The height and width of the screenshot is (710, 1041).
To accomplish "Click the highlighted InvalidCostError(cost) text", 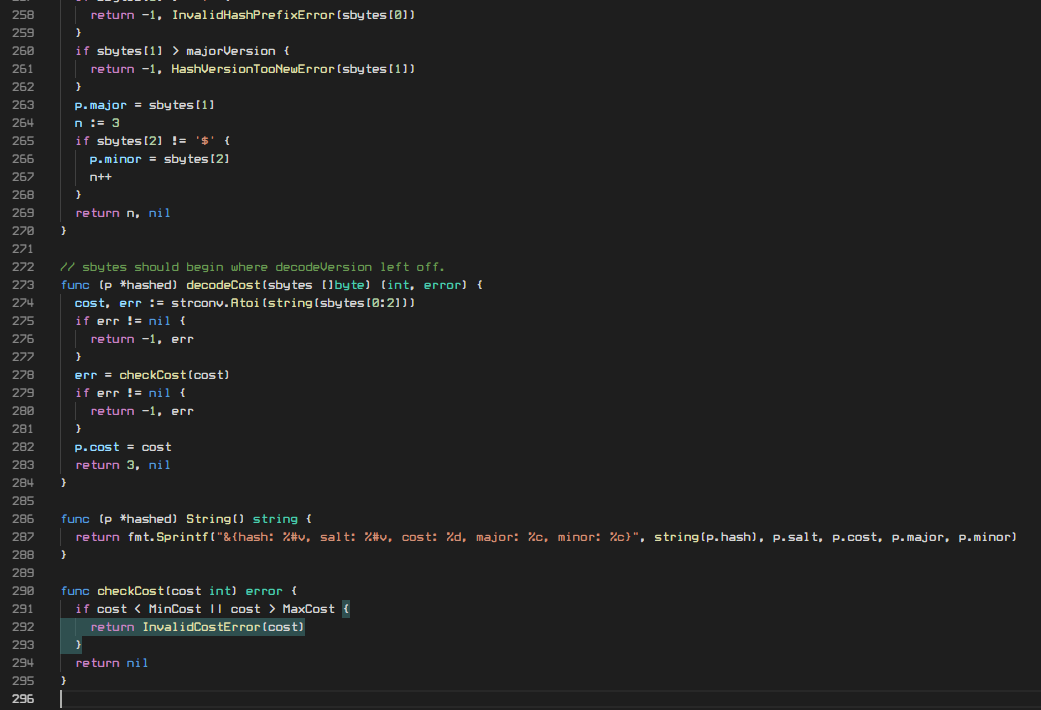I will coord(222,626).
